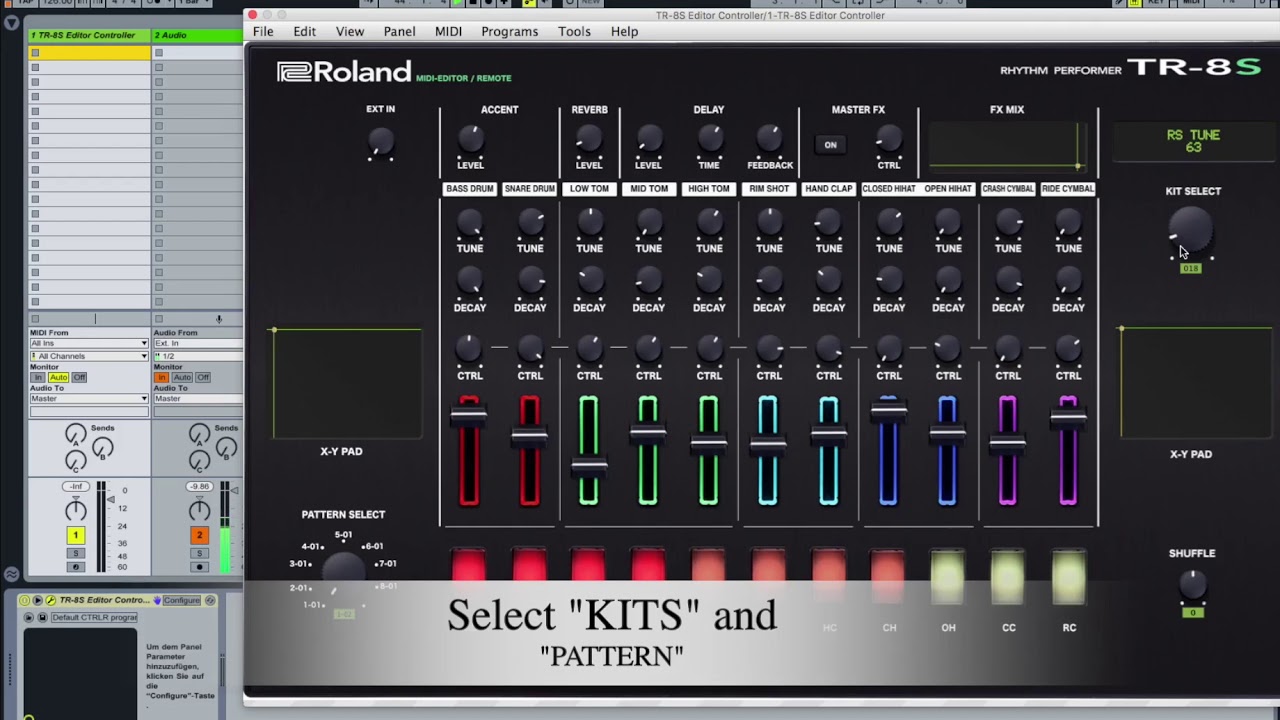Open track 2 Audio To Master dropdown
Image resolution: width=1280 pixels, height=720 pixels.
197,398
